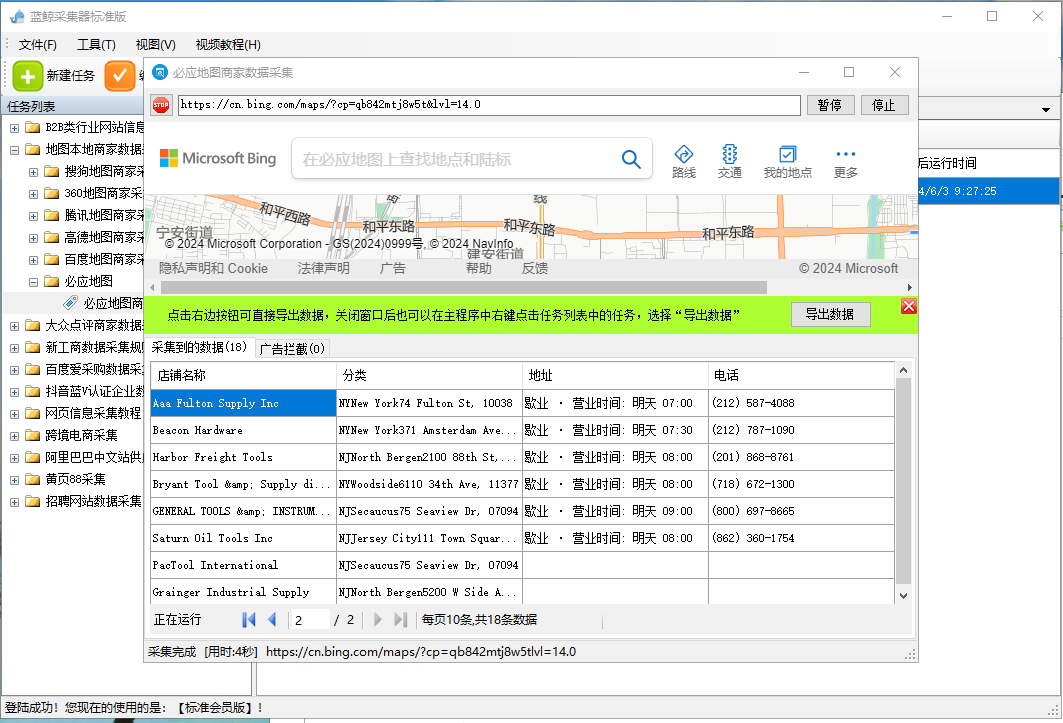Select the 新工商数据采集规 tree item
This screenshot has width=1063, height=723.
click(94, 348)
